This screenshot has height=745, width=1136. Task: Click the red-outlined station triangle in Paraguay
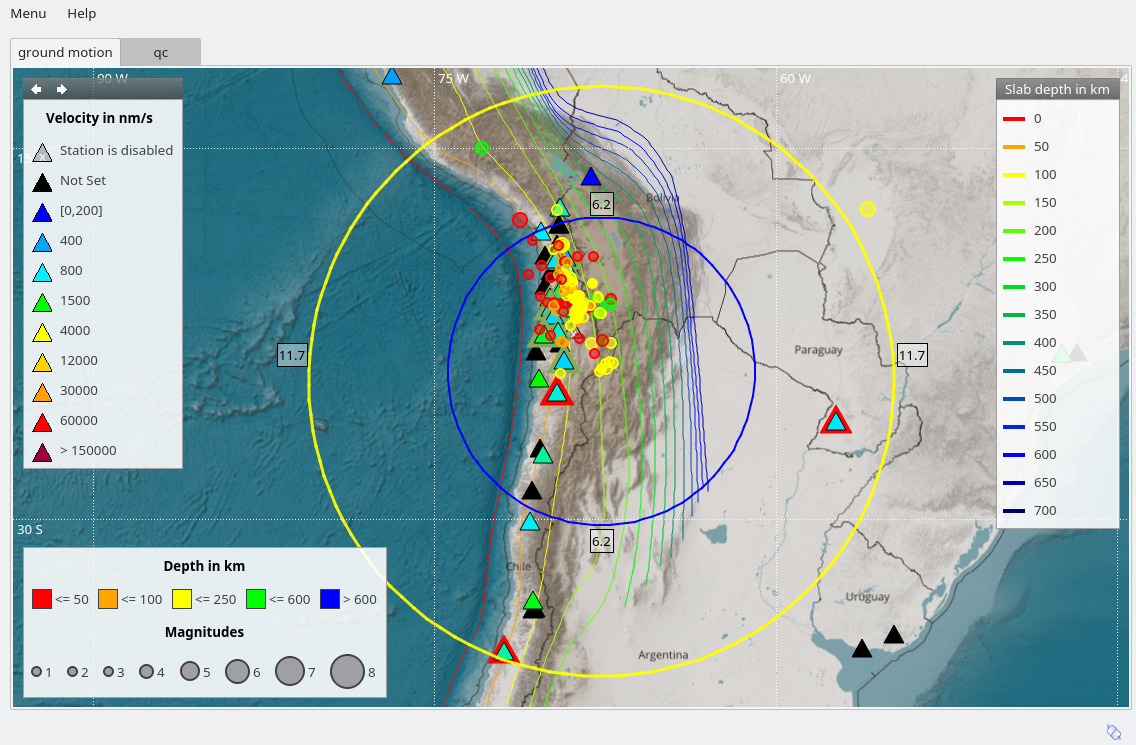coord(835,422)
